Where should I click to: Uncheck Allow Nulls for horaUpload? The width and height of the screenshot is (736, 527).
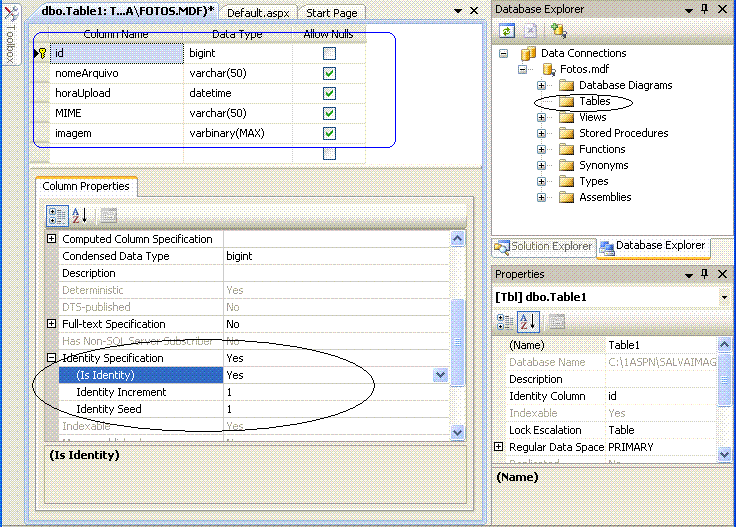(x=329, y=93)
